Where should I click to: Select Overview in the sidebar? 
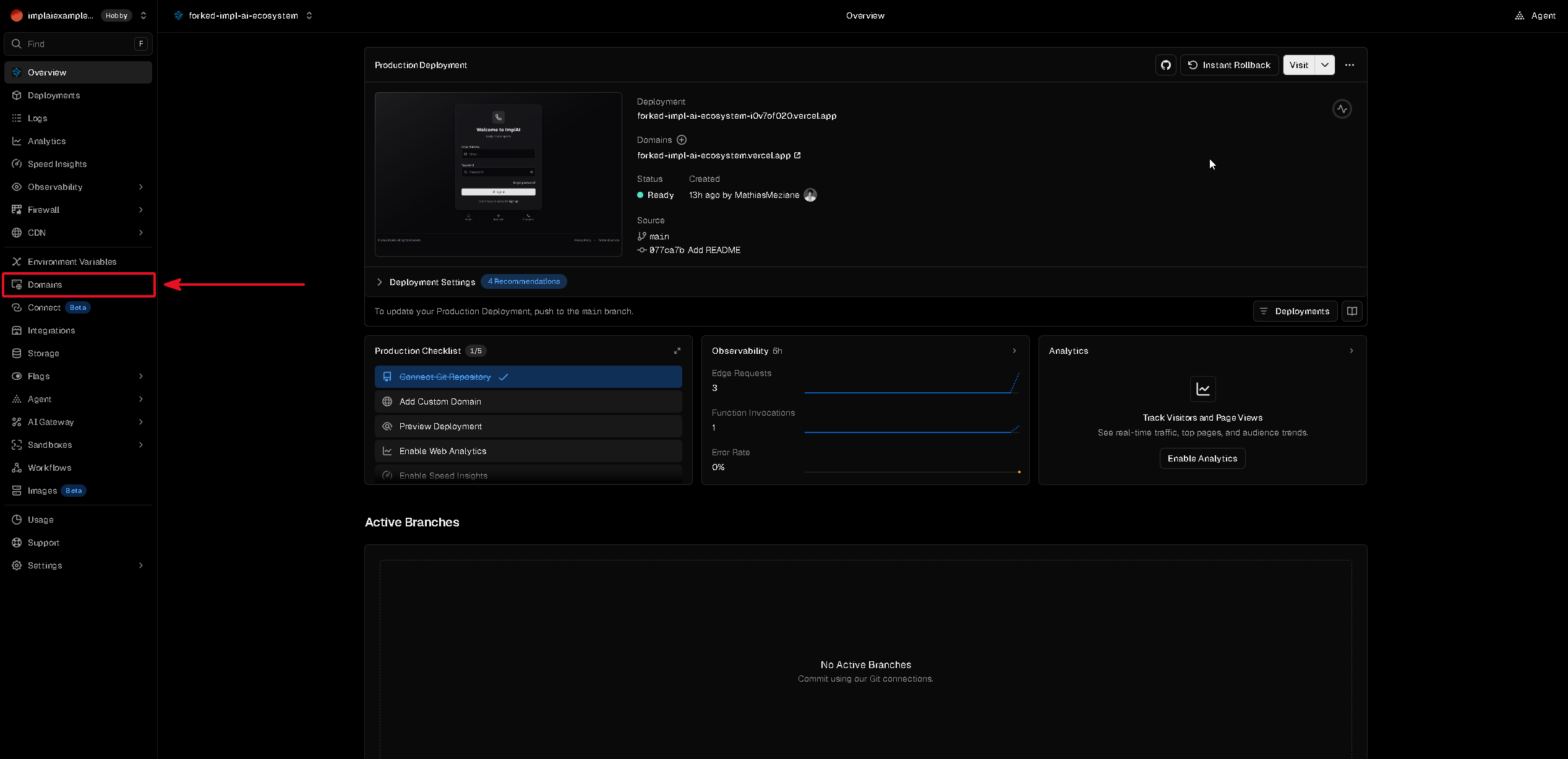tap(78, 72)
